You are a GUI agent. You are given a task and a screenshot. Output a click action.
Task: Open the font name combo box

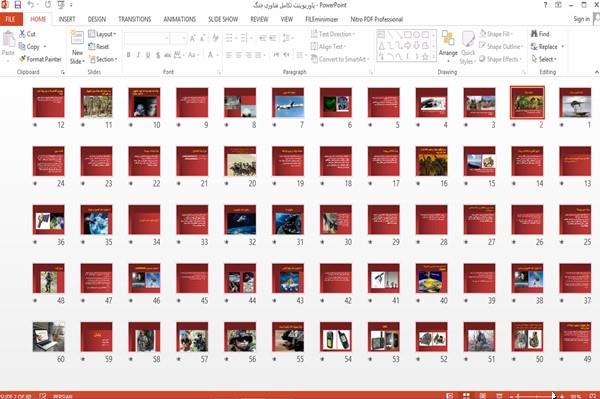pyautogui.click(x=147, y=38)
